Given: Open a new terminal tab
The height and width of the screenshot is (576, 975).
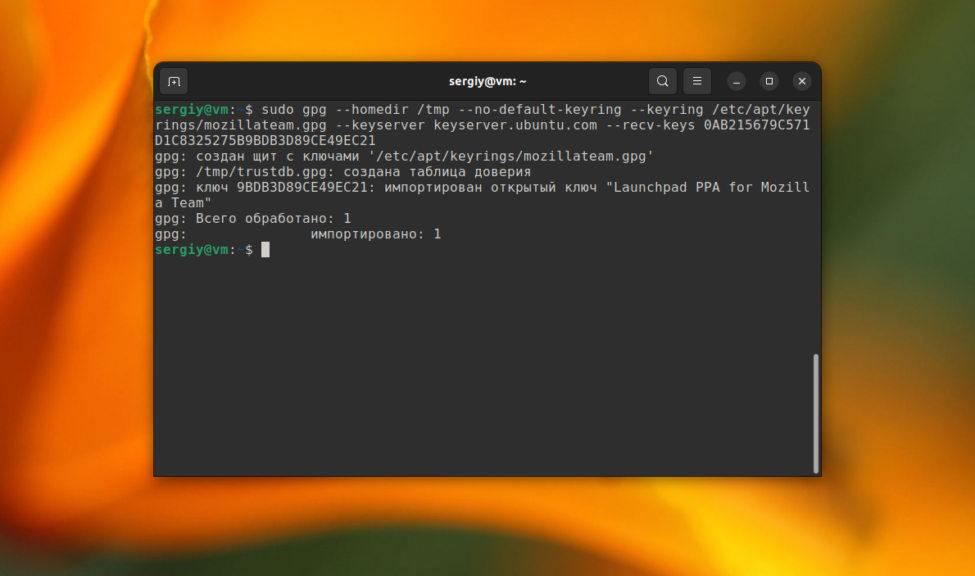Looking at the screenshot, I should pyautogui.click(x=174, y=81).
